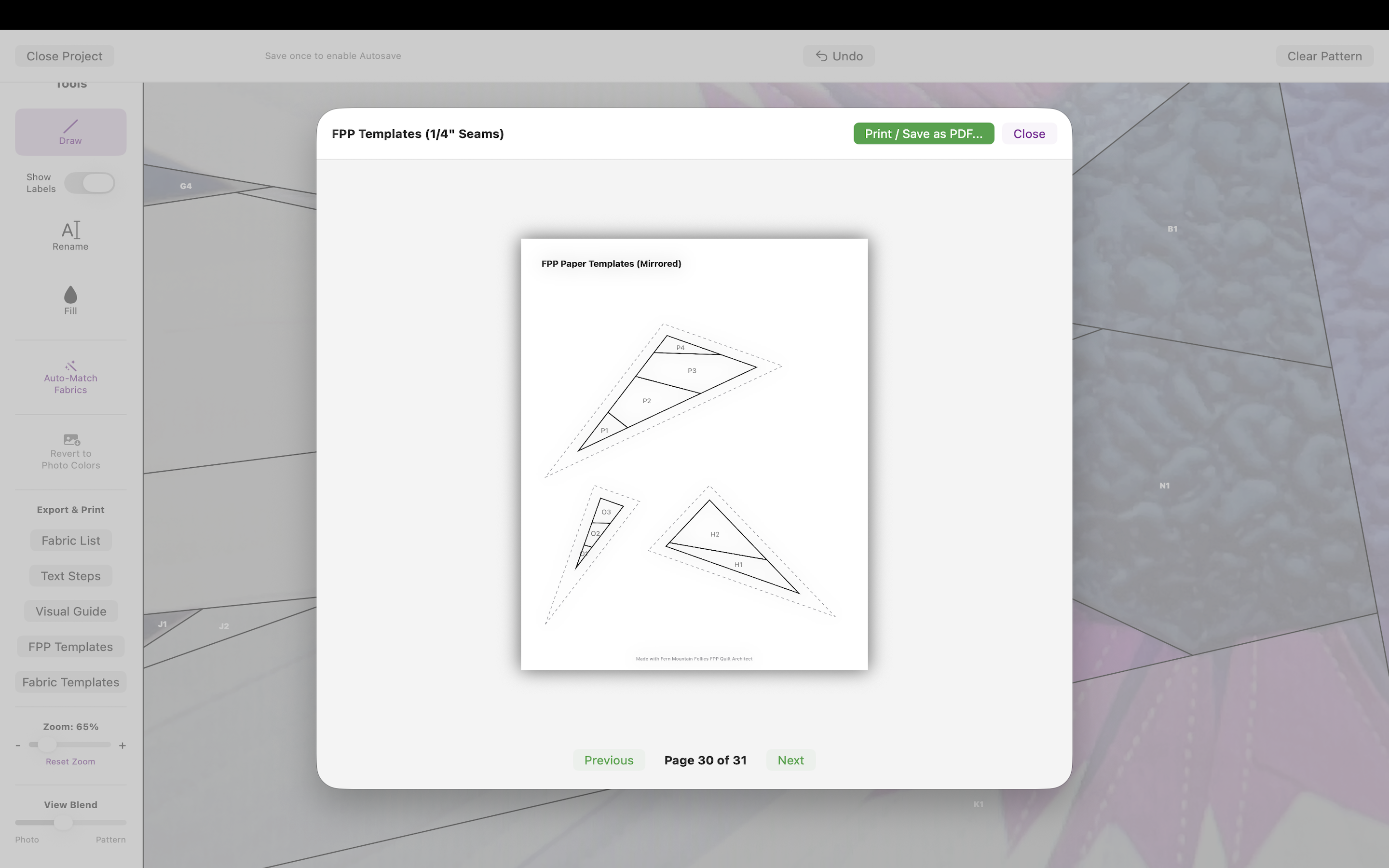1389x868 pixels.
Task: Select the Draw tool icon
Action: coord(70,126)
